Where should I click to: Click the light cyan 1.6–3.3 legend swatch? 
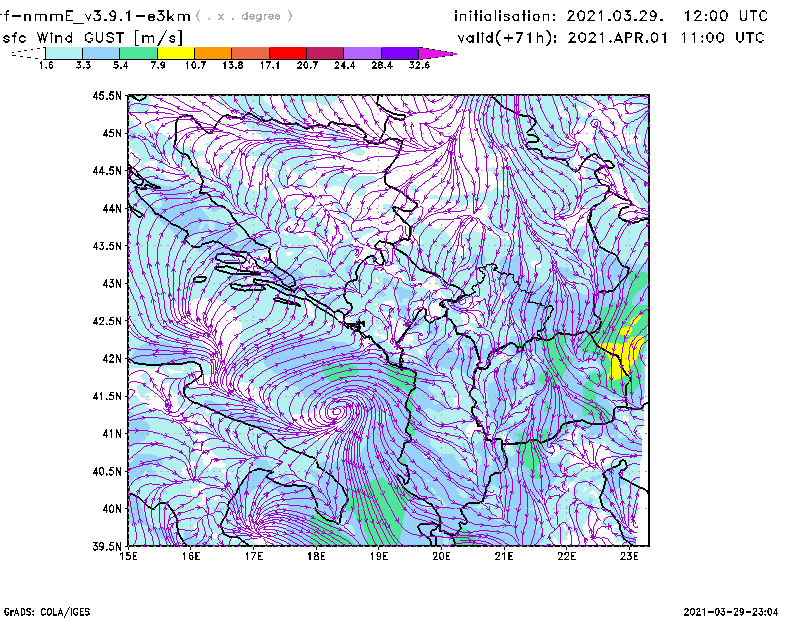pos(64,53)
